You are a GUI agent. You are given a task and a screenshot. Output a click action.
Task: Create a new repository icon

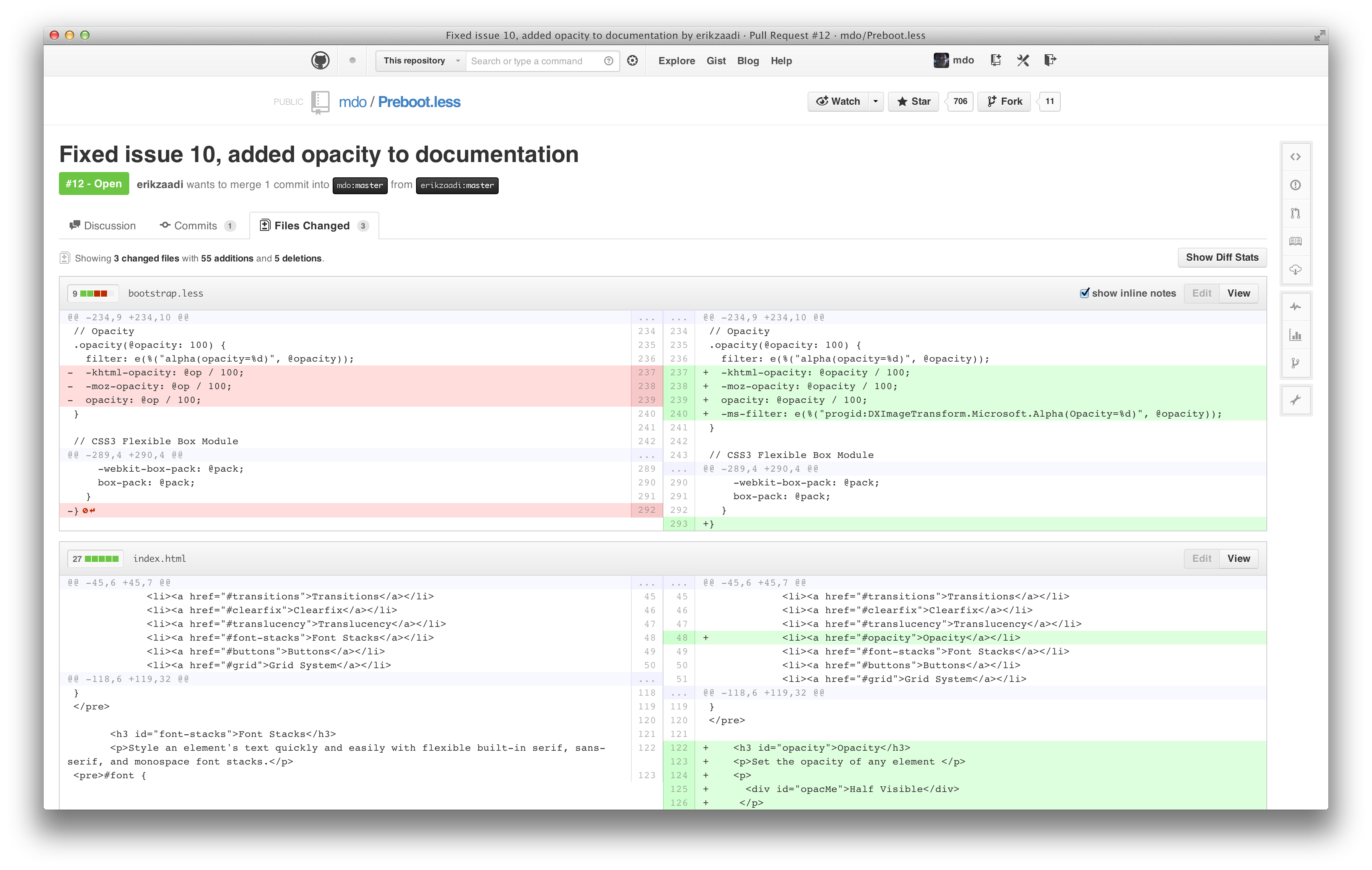(995, 60)
